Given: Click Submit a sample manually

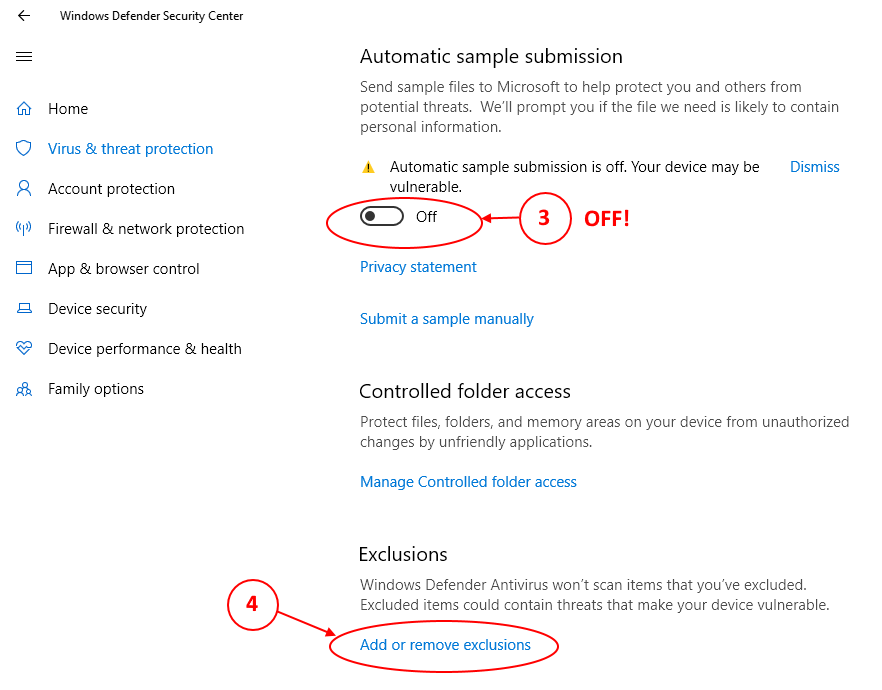Looking at the screenshot, I should point(447,319).
